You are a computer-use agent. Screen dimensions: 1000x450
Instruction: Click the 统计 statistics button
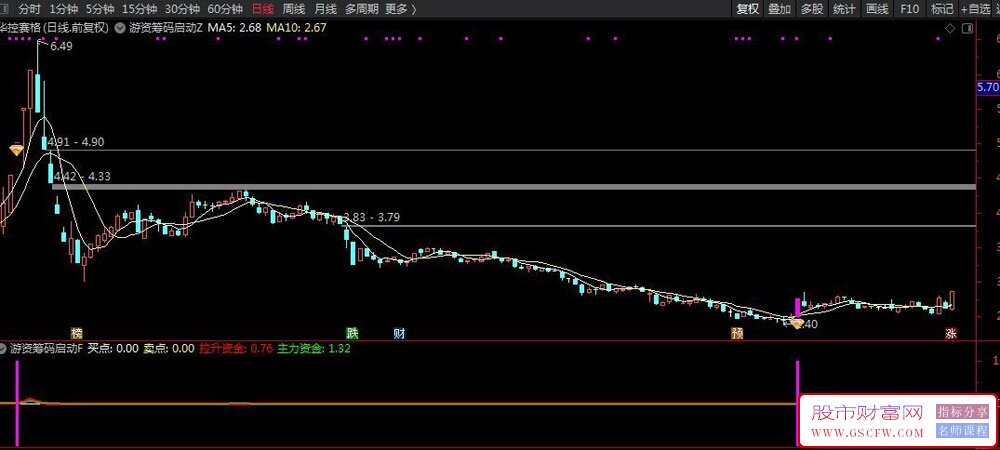pyautogui.click(x=844, y=9)
